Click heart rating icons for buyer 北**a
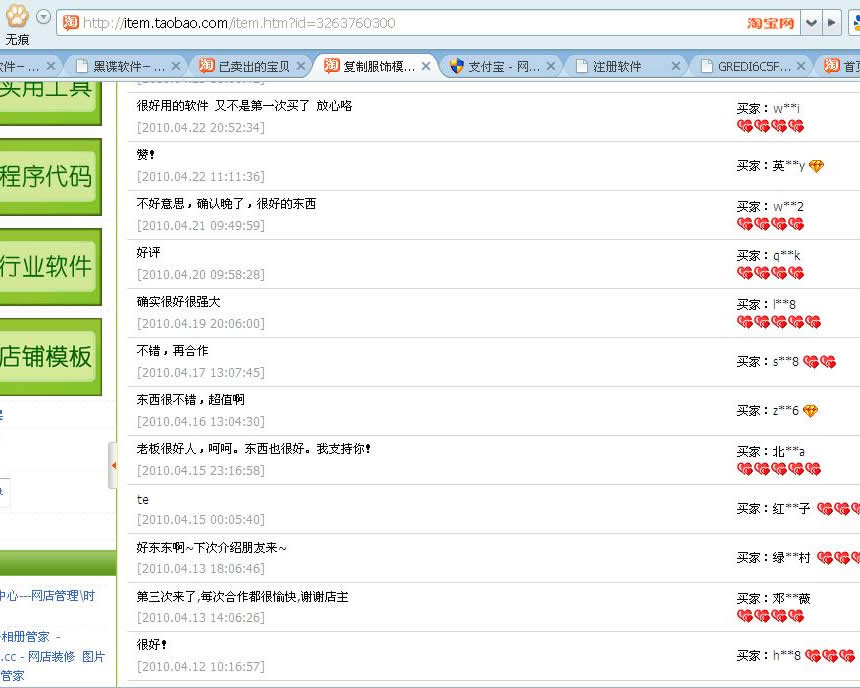The width and height of the screenshot is (860, 688). pyautogui.click(x=779, y=469)
